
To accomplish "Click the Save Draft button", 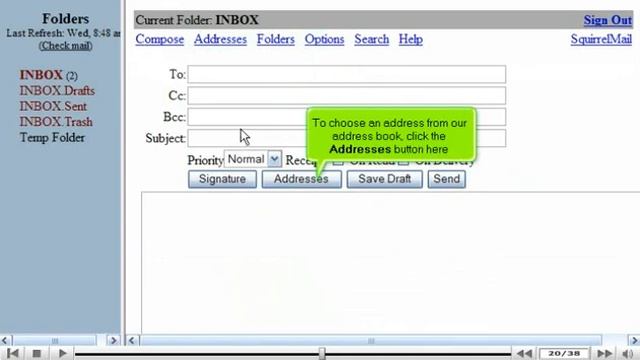I will (384, 179).
